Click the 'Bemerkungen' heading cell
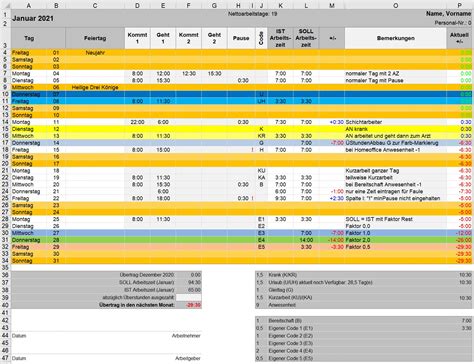The image size is (474, 364). tap(395, 38)
